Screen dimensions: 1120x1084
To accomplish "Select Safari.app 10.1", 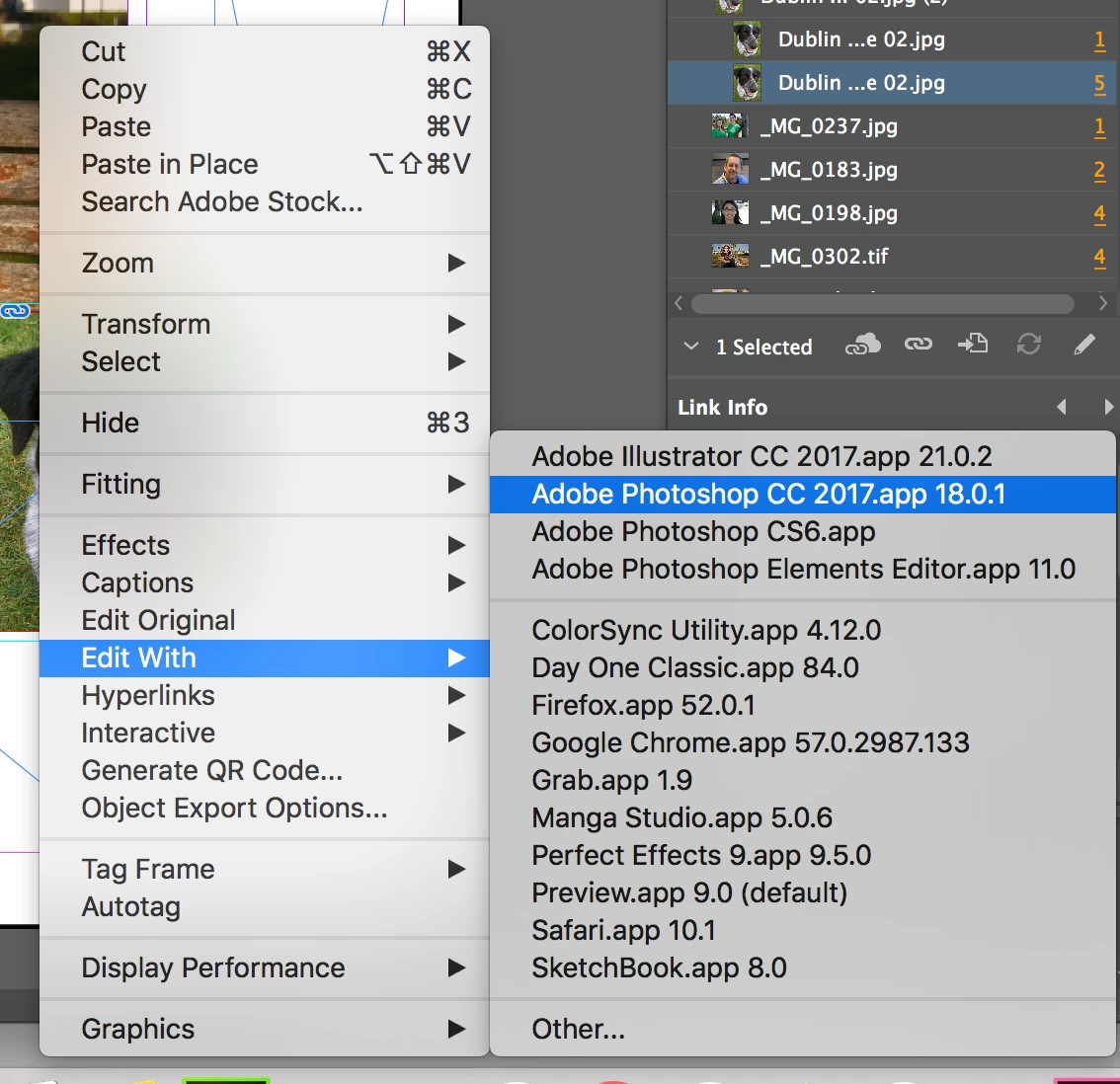I will pyautogui.click(x=803, y=930).
